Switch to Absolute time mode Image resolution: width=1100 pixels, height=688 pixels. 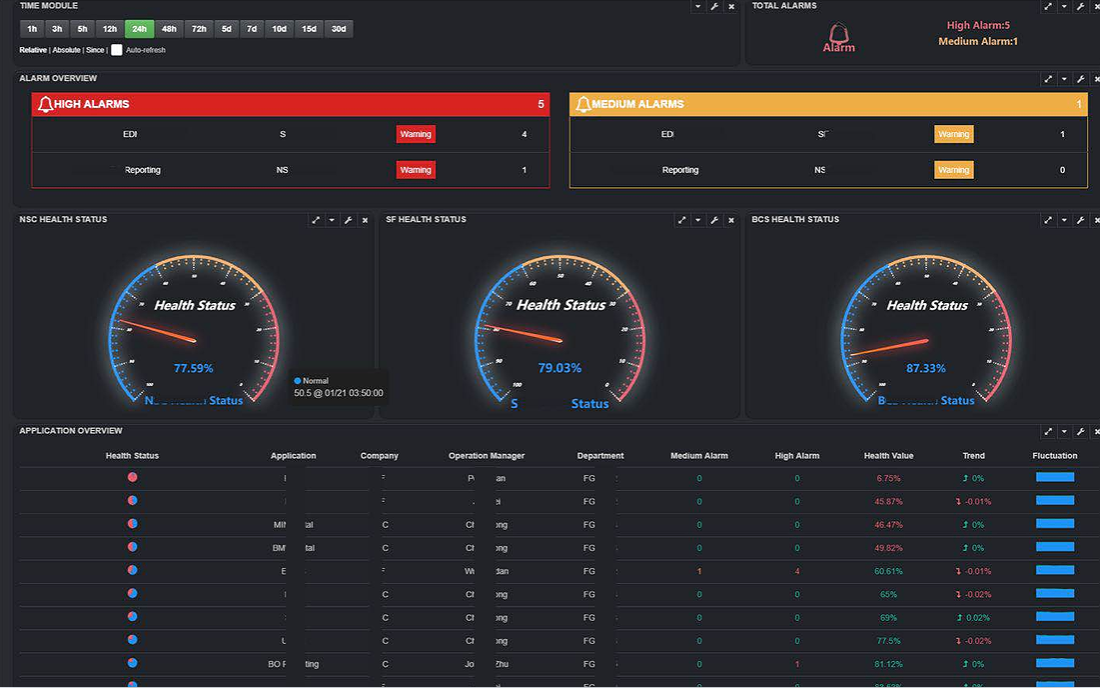pyautogui.click(x=66, y=49)
